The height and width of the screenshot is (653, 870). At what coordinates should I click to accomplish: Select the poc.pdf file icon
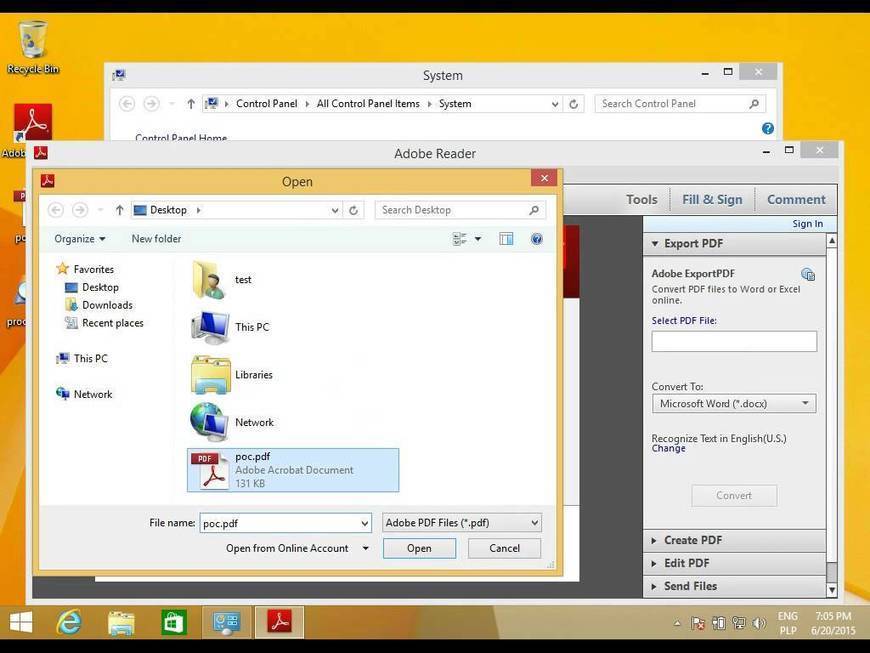coord(209,470)
